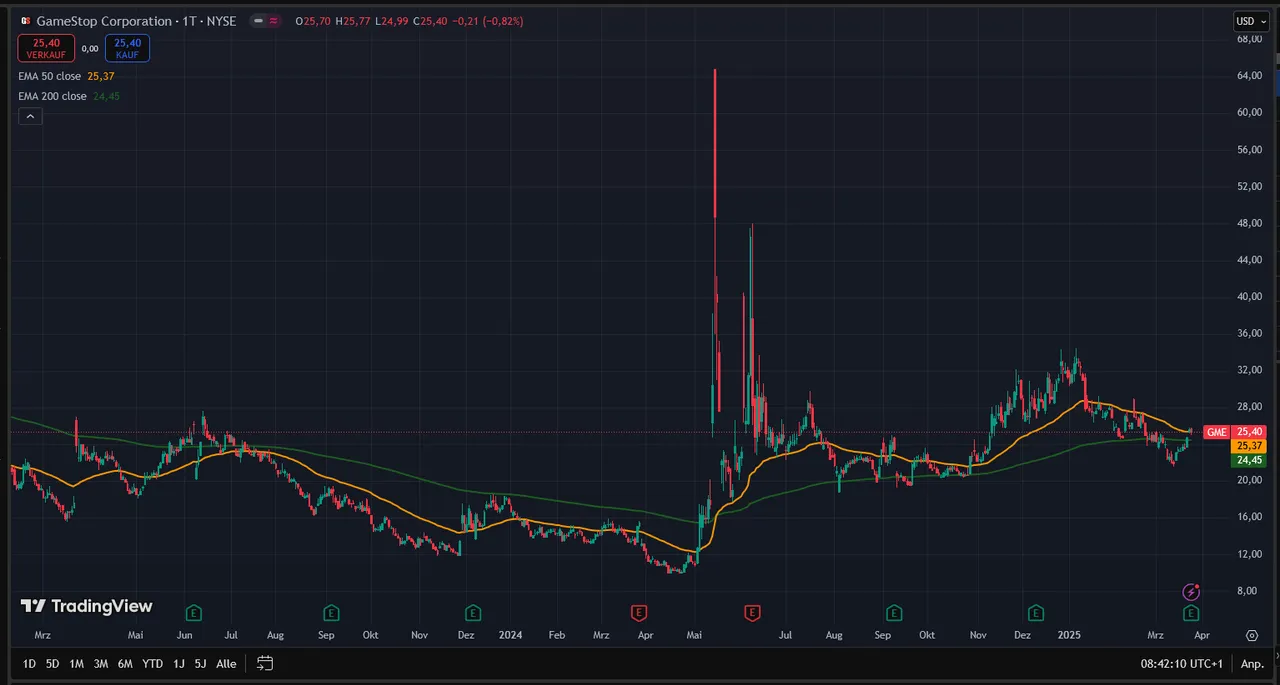
Task: Select the EMA 200 close indicator label
Action: pyautogui.click(x=52, y=96)
